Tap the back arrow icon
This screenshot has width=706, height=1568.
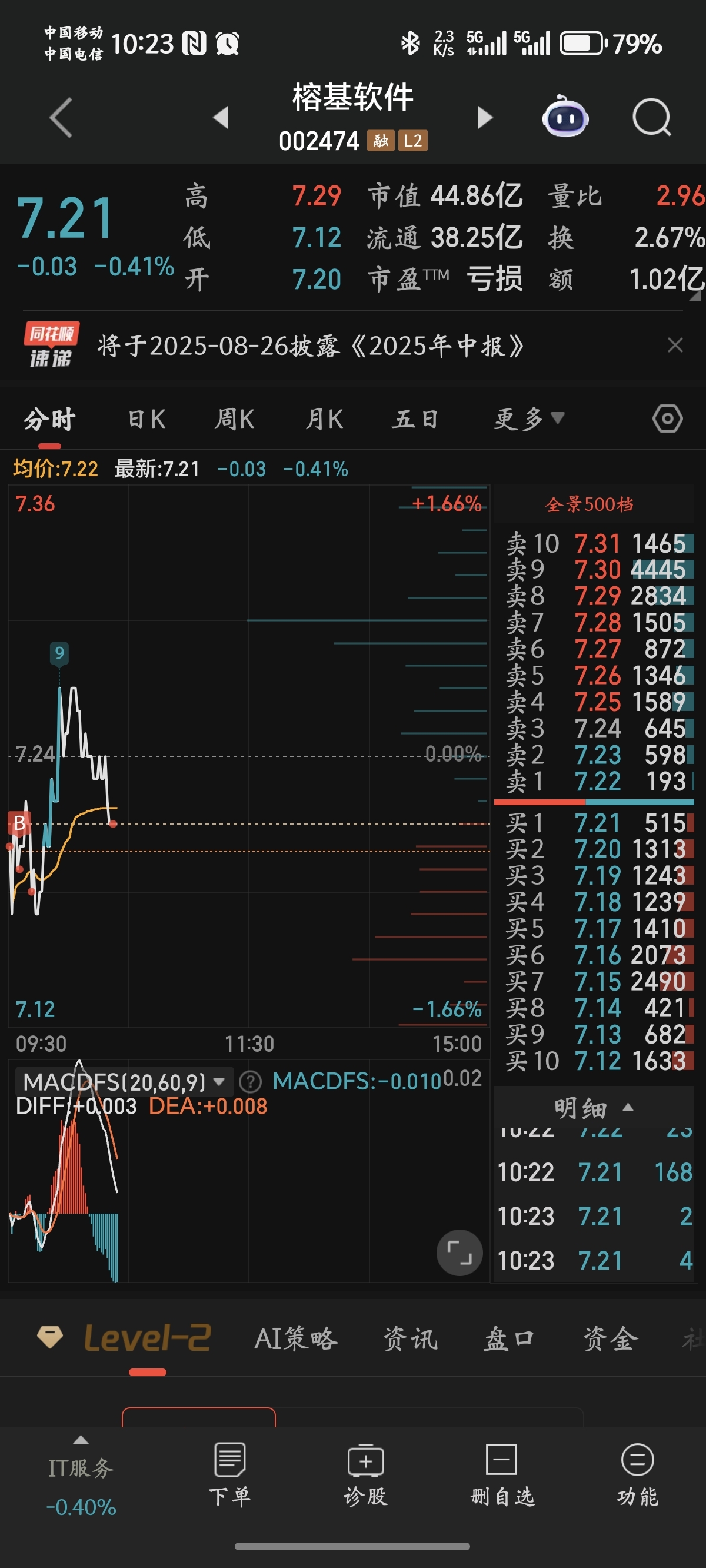click(61, 117)
